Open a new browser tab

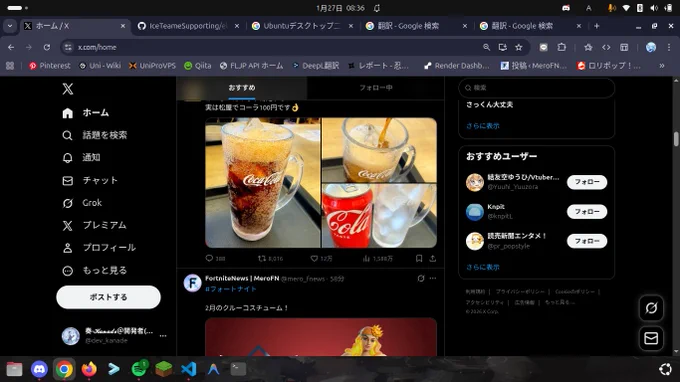point(597,26)
